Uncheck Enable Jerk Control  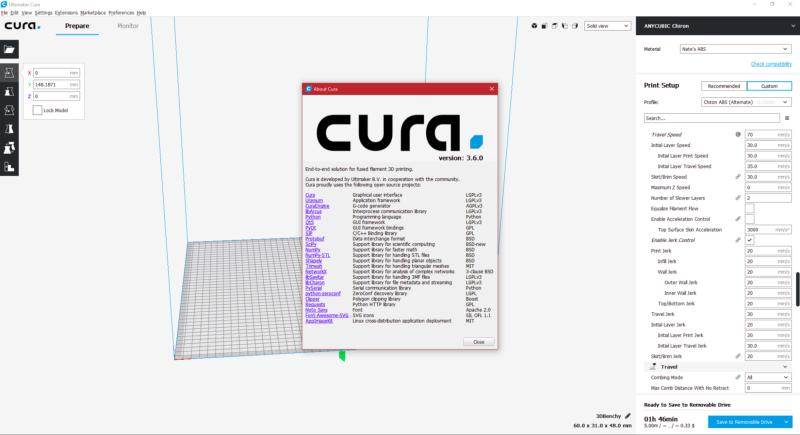[x=749, y=240]
